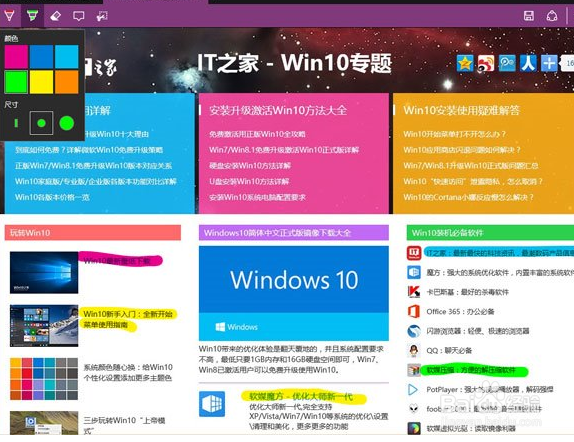Open article 三步玩转Win10“上帝模式”
Image resolution: width=574 pixels, height=442 pixels.
tap(124, 425)
